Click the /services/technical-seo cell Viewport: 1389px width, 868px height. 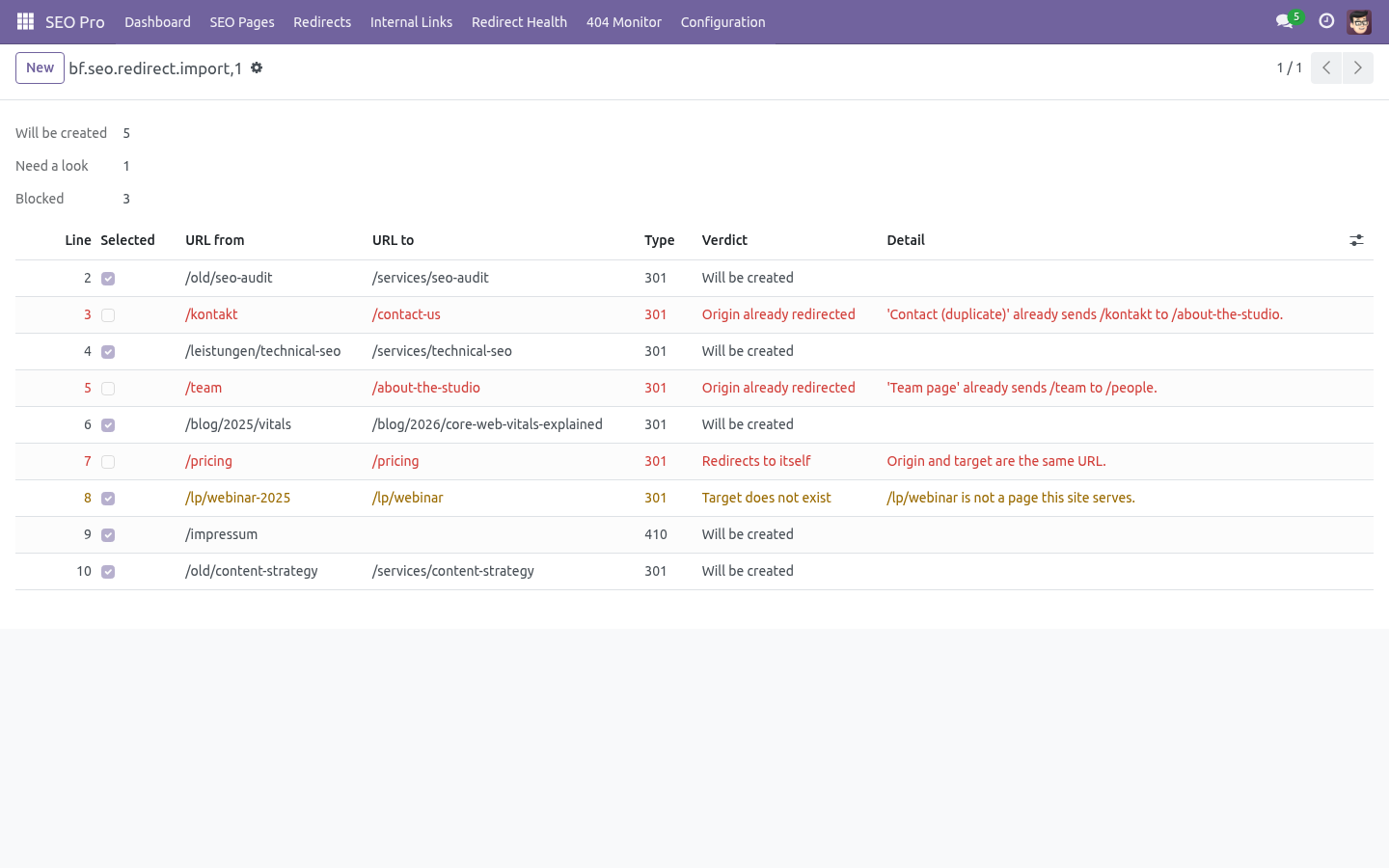pos(442,351)
